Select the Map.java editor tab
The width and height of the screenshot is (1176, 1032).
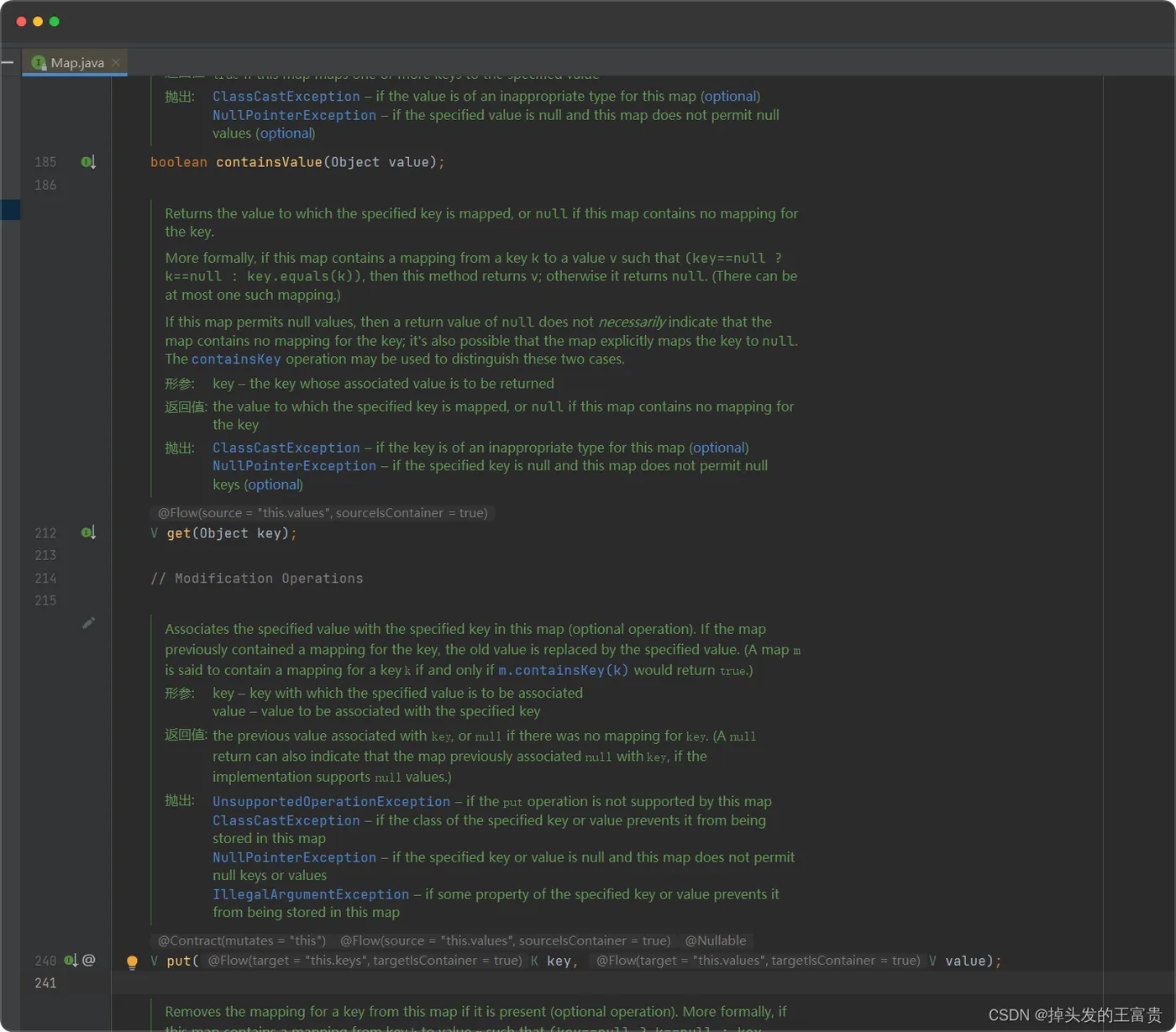75,63
